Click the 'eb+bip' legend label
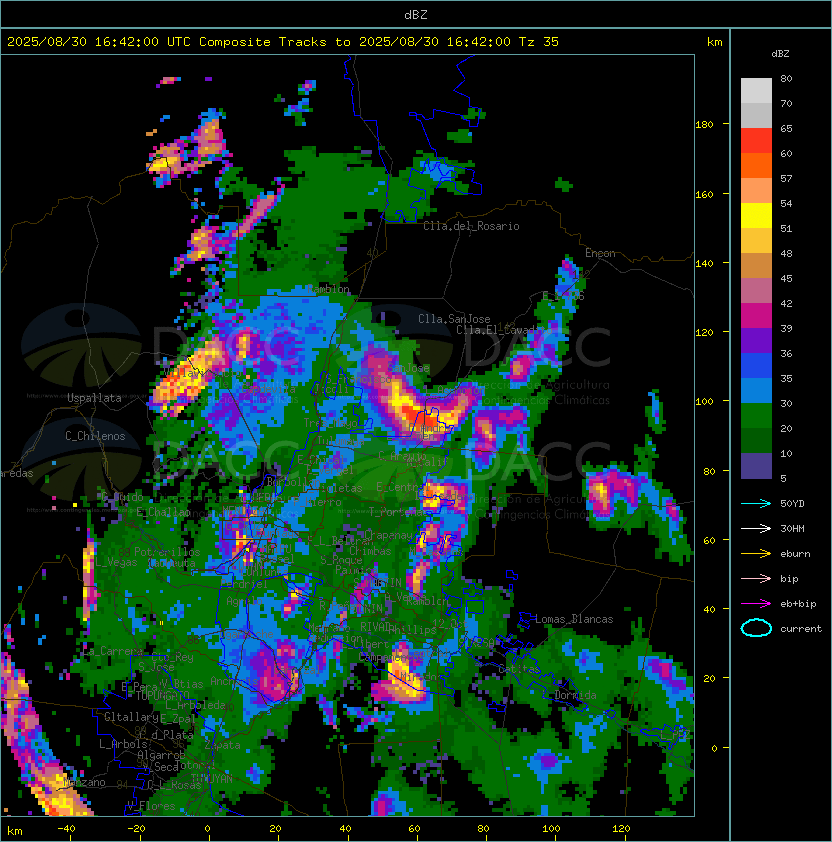The height and width of the screenshot is (842, 832). [x=798, y=604]
